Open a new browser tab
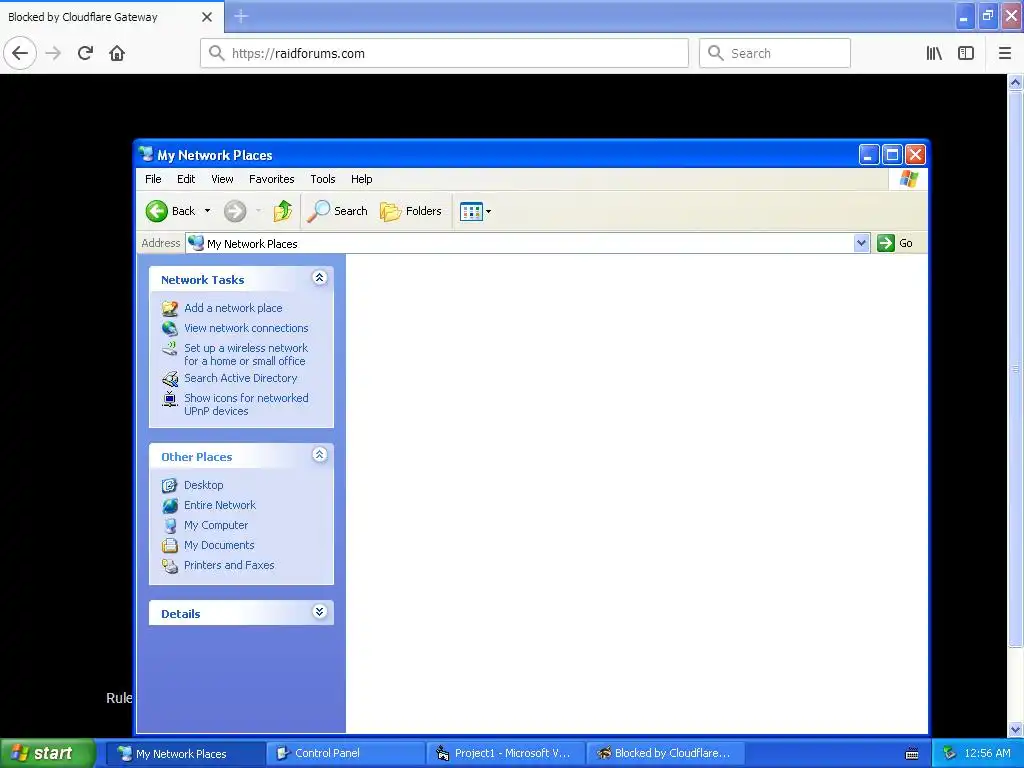The image size is (1024, 768). click(x=241, y=16)
